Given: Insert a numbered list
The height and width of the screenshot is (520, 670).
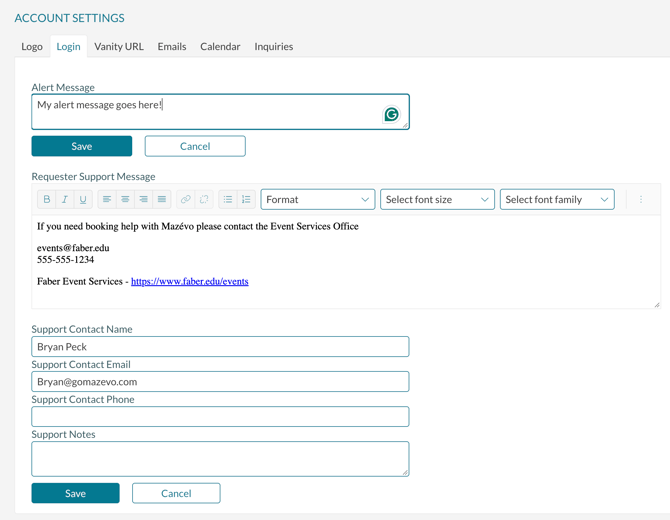Looking at the screenshot, I should tap(246, 199).
